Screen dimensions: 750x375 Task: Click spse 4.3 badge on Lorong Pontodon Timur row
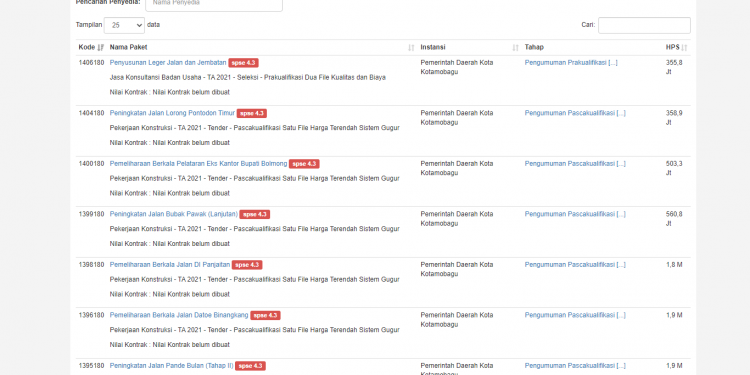[252, 113]
